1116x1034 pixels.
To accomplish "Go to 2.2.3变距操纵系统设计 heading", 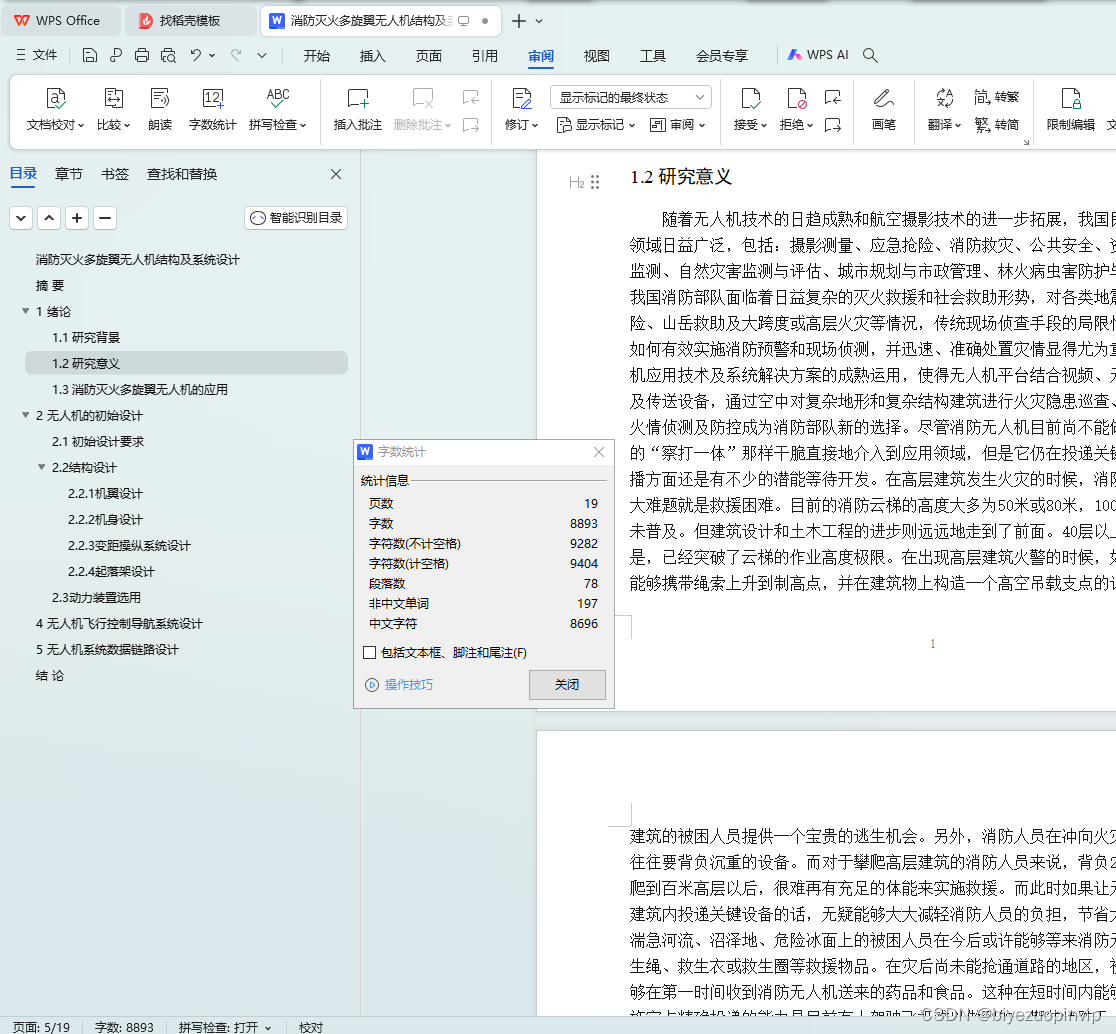I will tap(130, 545).
